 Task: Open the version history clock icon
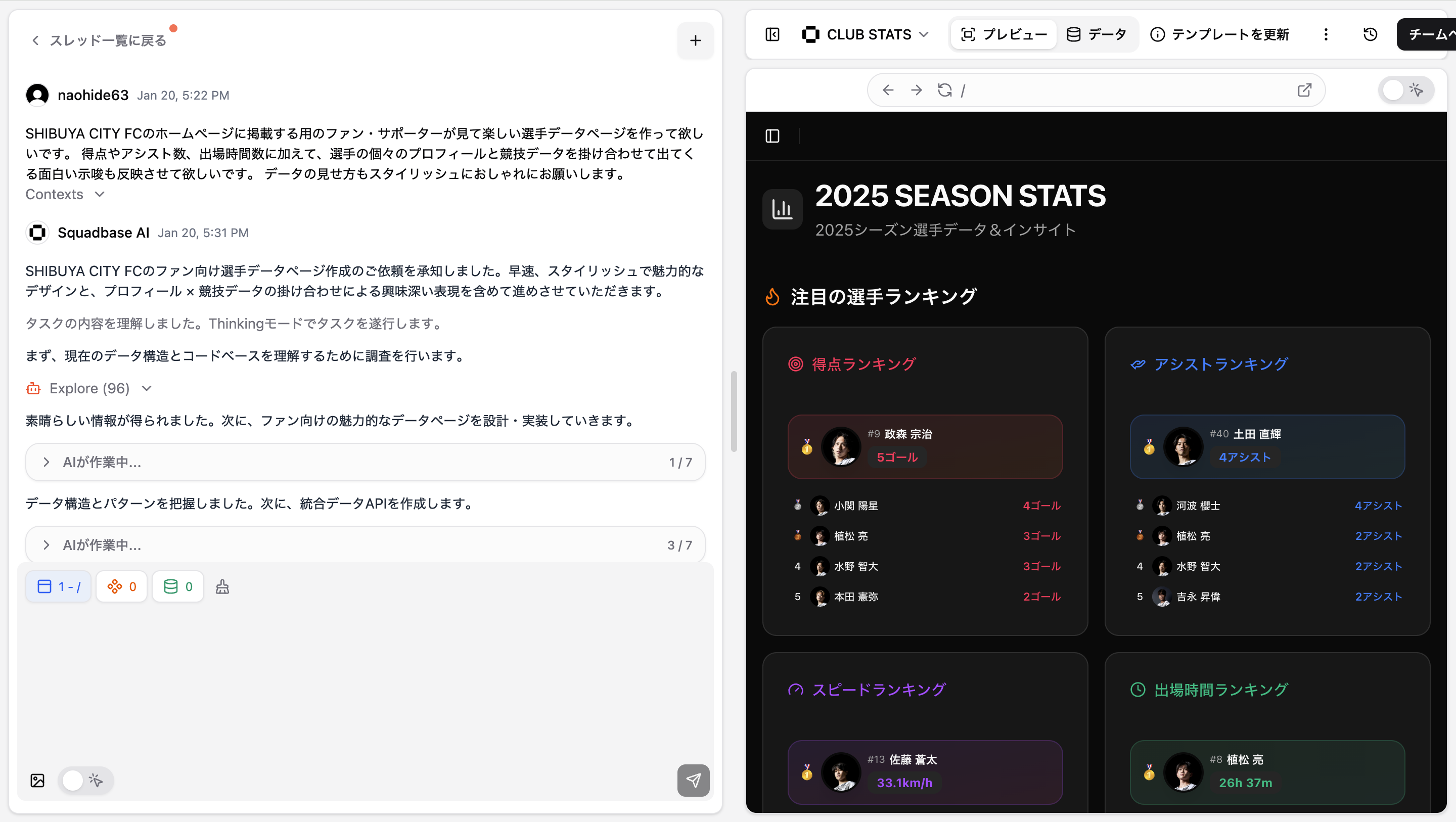(1370, 34)
